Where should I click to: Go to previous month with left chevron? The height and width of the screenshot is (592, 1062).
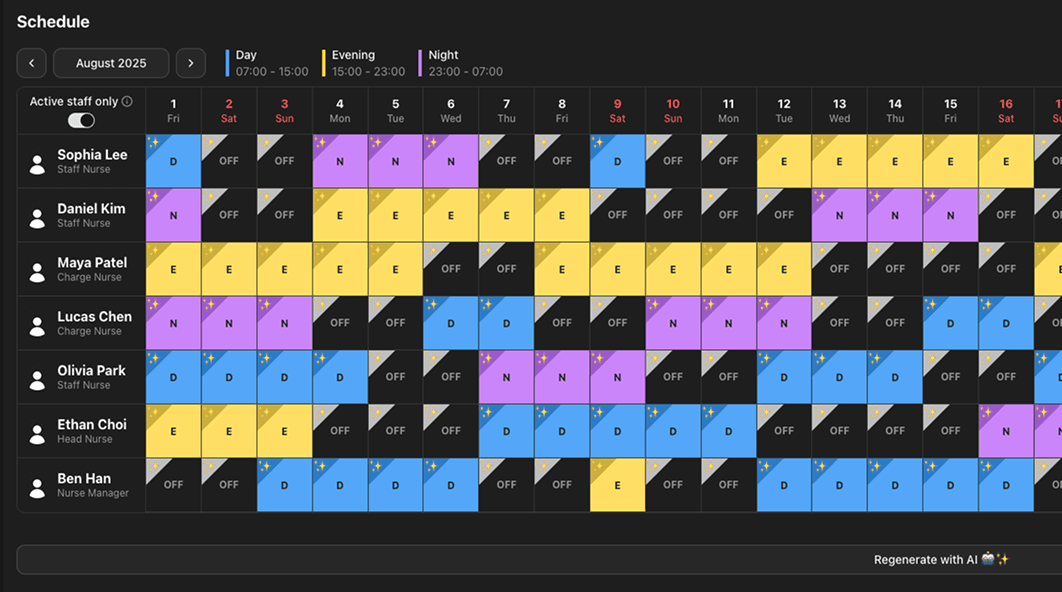(32, 63)
